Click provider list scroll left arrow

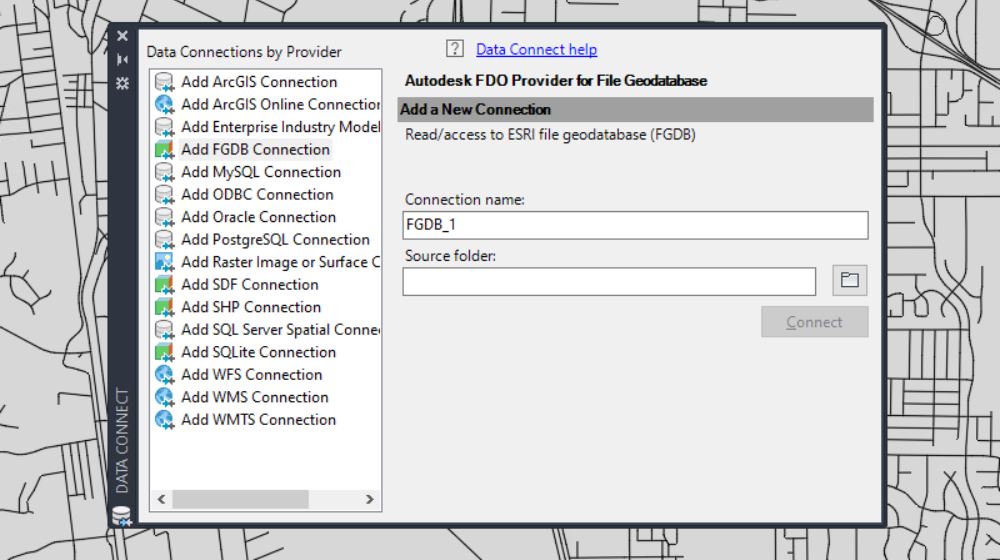(162, 499)
